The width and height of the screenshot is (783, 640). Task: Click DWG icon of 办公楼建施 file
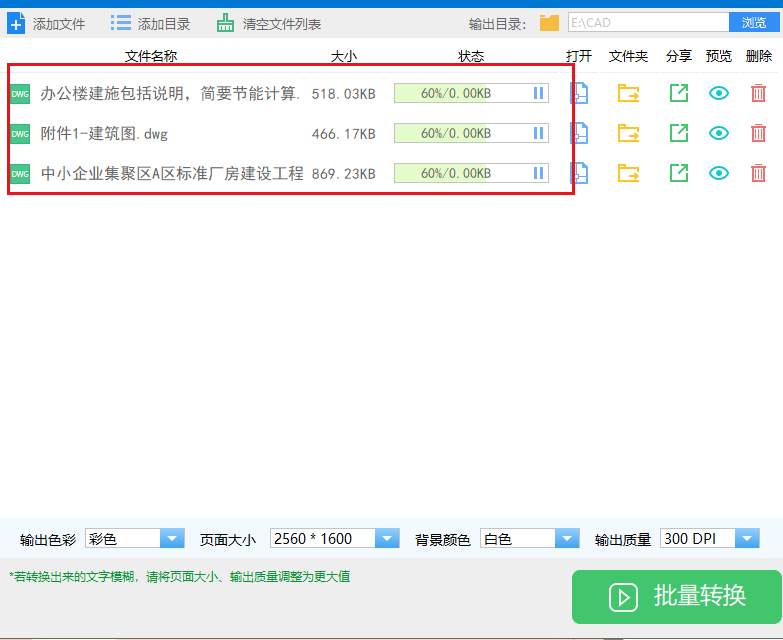click(x=20, y=94)
